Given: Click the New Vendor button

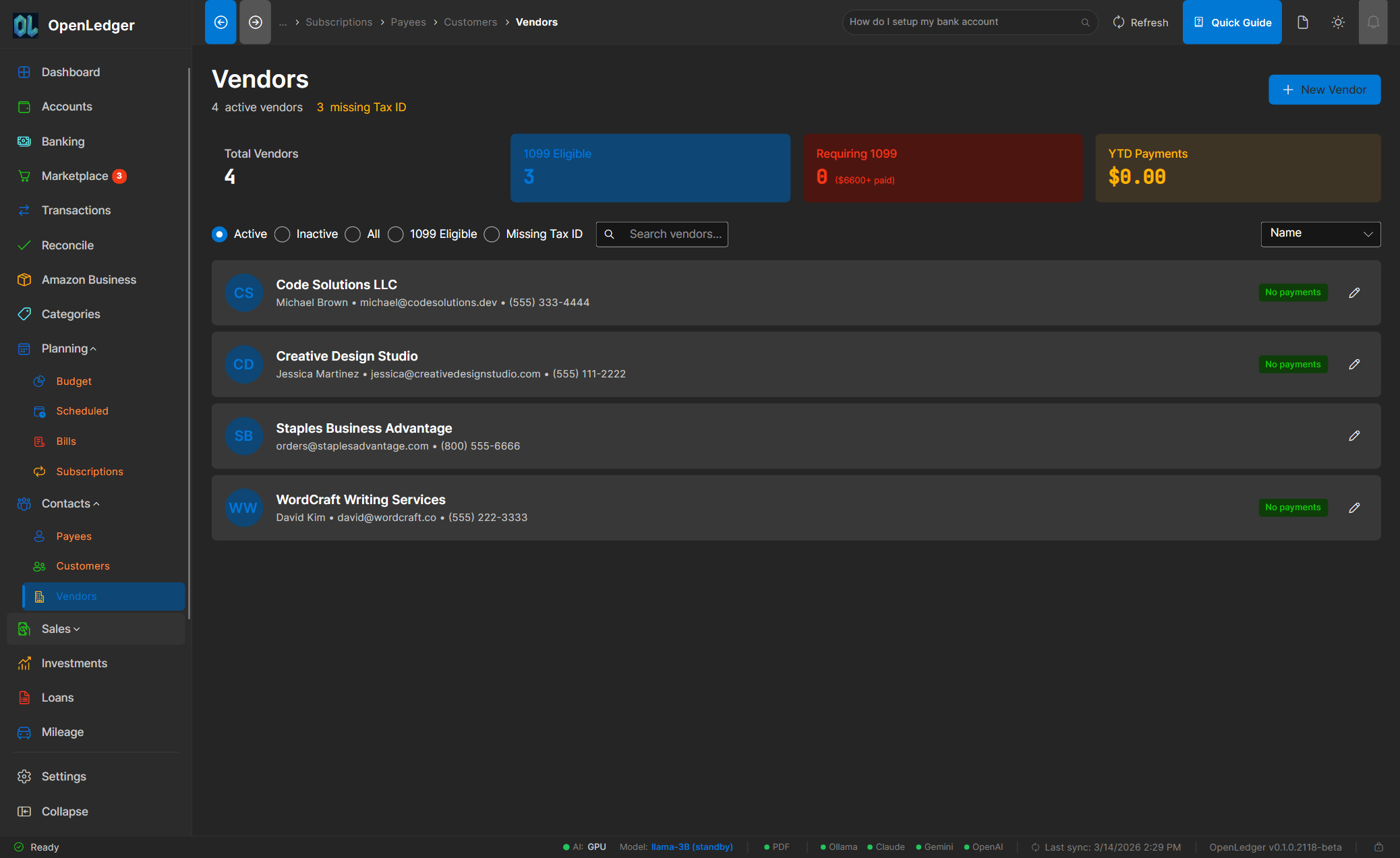Looking at the screenshot, I should click(1324, 90).
